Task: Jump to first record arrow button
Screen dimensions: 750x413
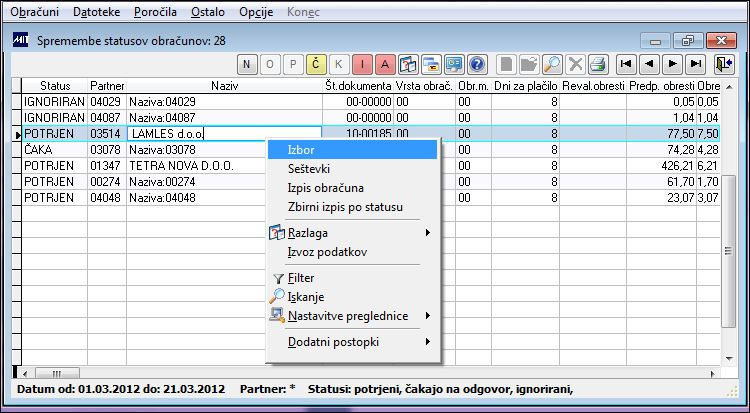Action: coord(627,64)
